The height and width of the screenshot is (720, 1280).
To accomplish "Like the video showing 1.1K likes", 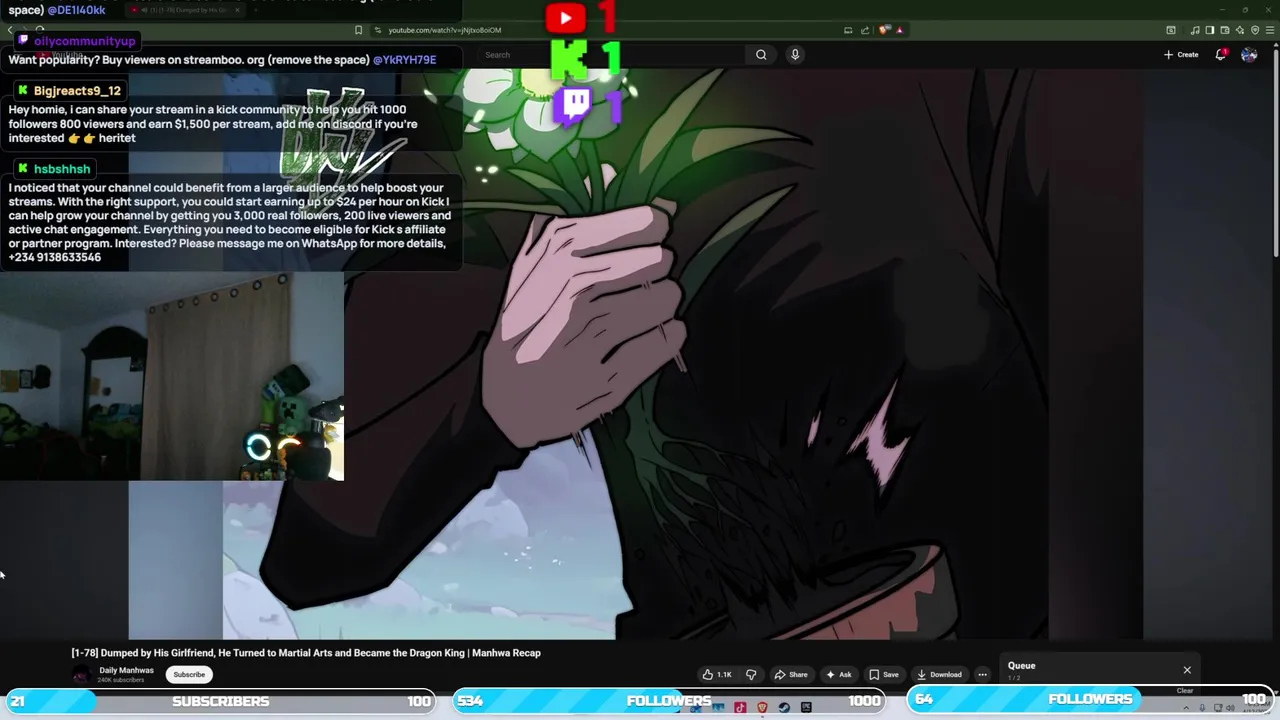I will tap(717, 675).
